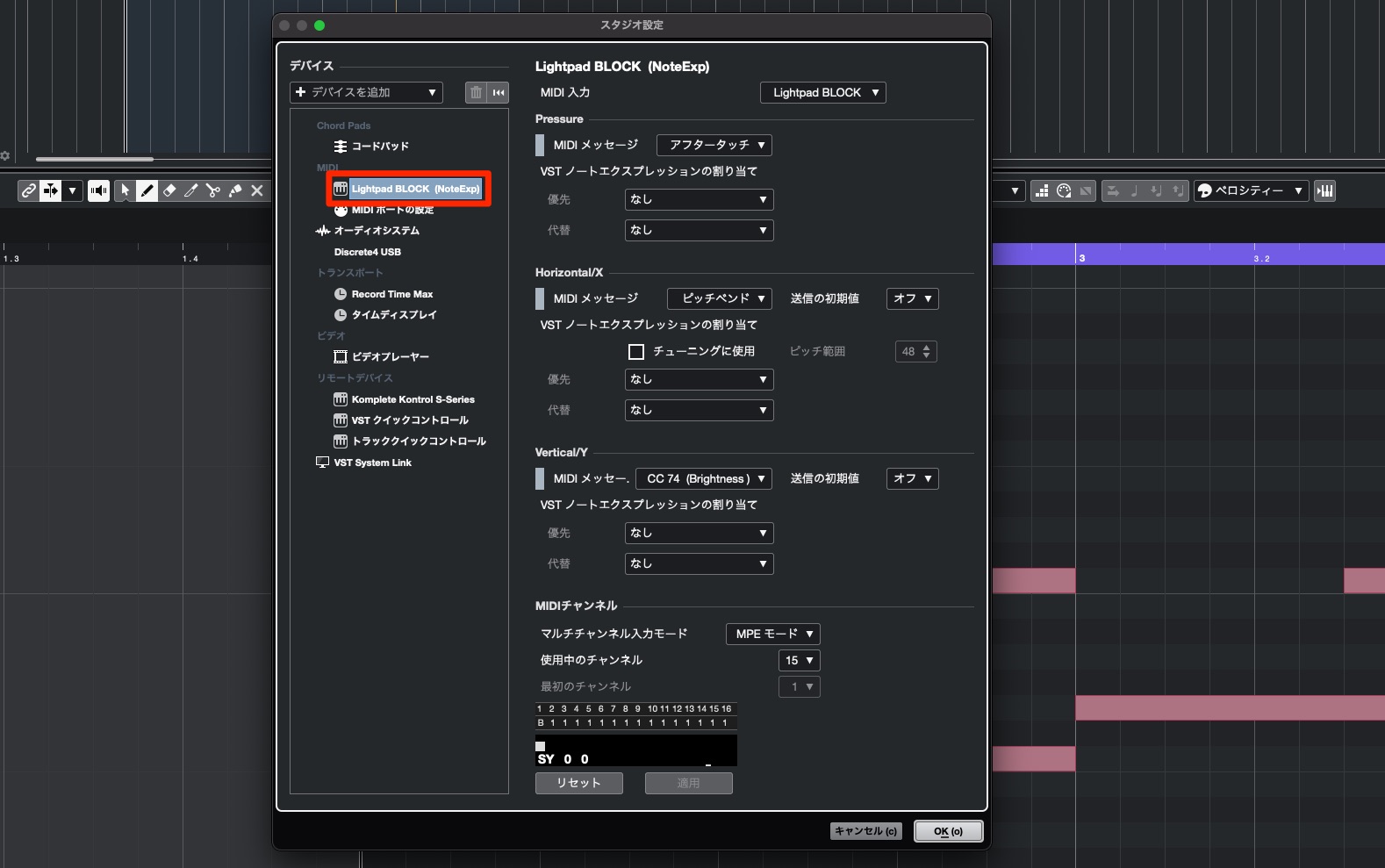The image size is (1385, 868).
Task: Select Komplete Kontrol S-Series device
Action: click(413, 399)
